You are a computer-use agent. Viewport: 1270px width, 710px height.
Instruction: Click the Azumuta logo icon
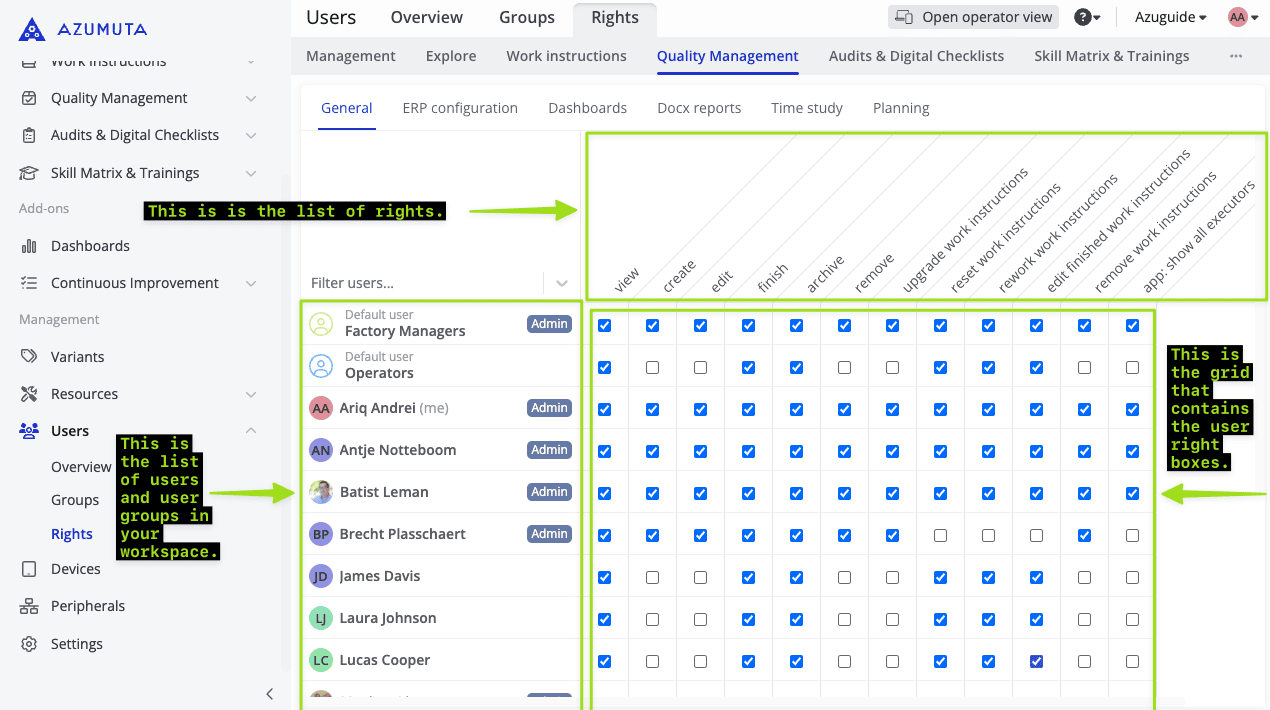coord(32,29)
